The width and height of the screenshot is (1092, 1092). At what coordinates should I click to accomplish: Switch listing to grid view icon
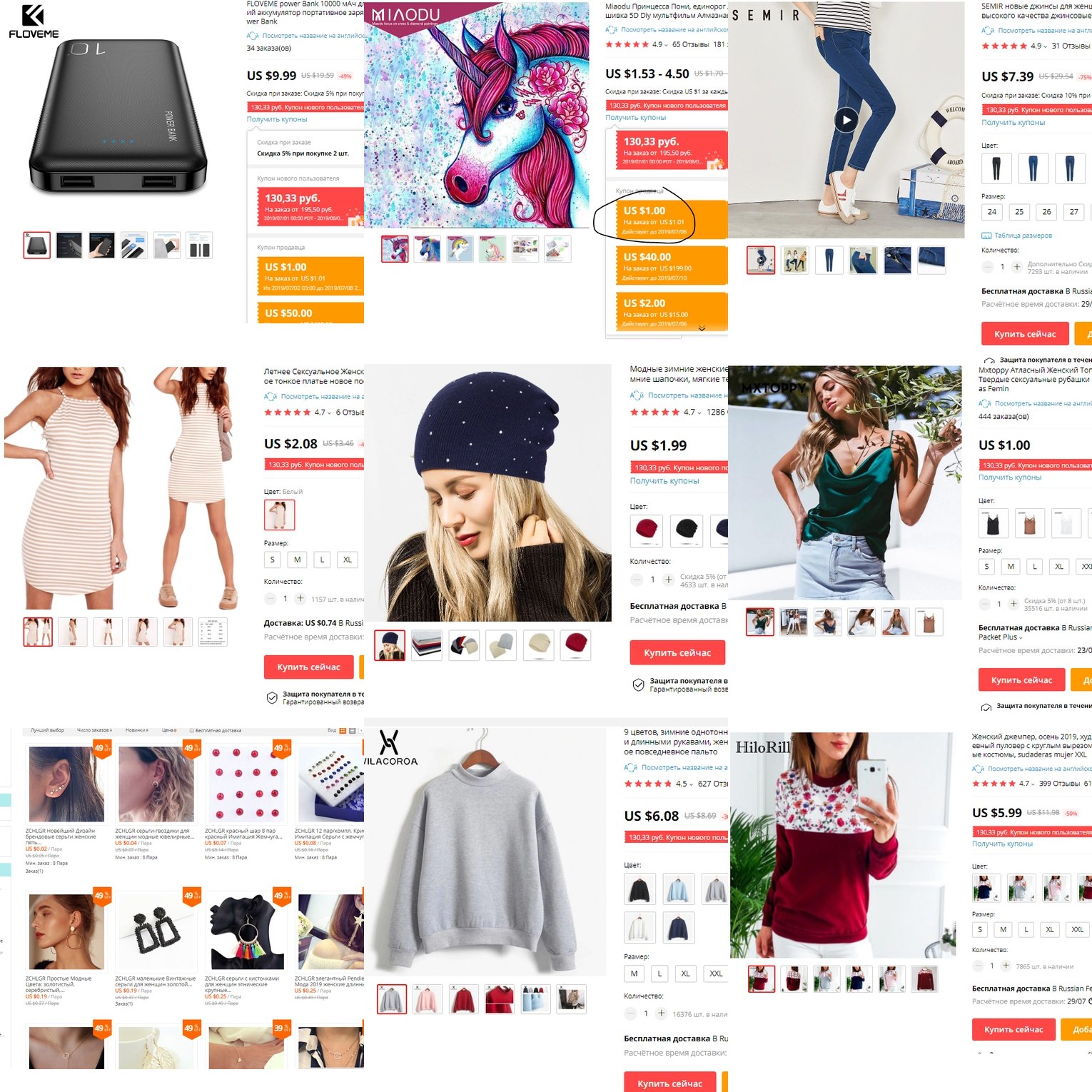pyautogui.click(x=343, y=731)
